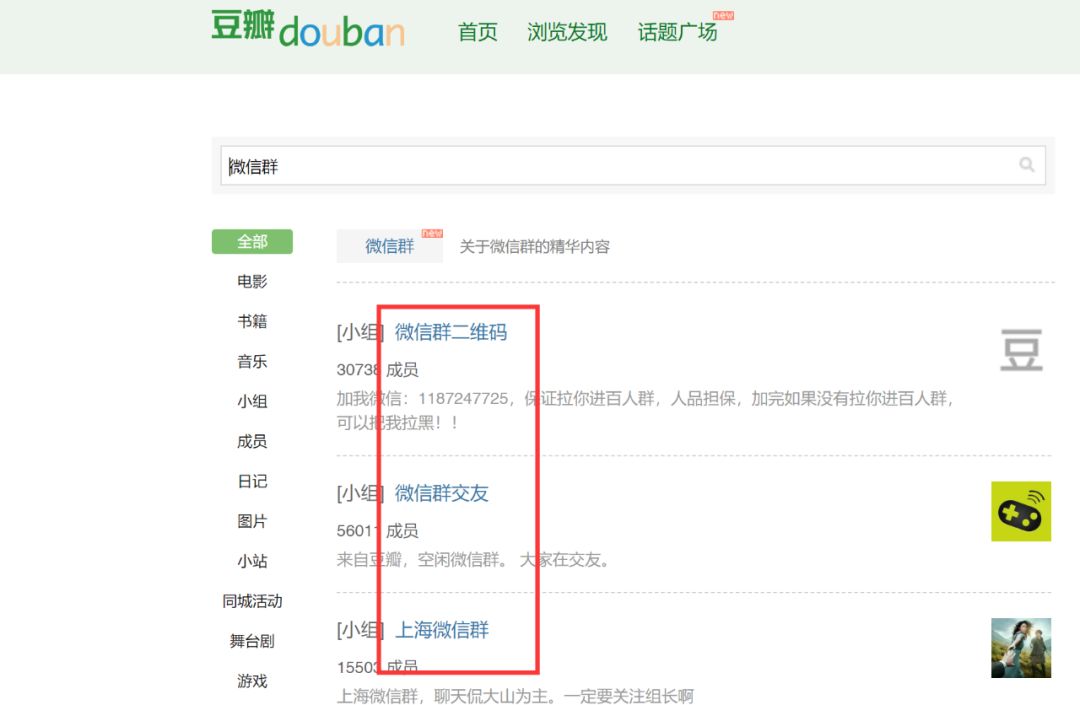Click the 豆 avatar of 微信群二维码
This screenshot has width=1080, height=705.
point(1021,350)
